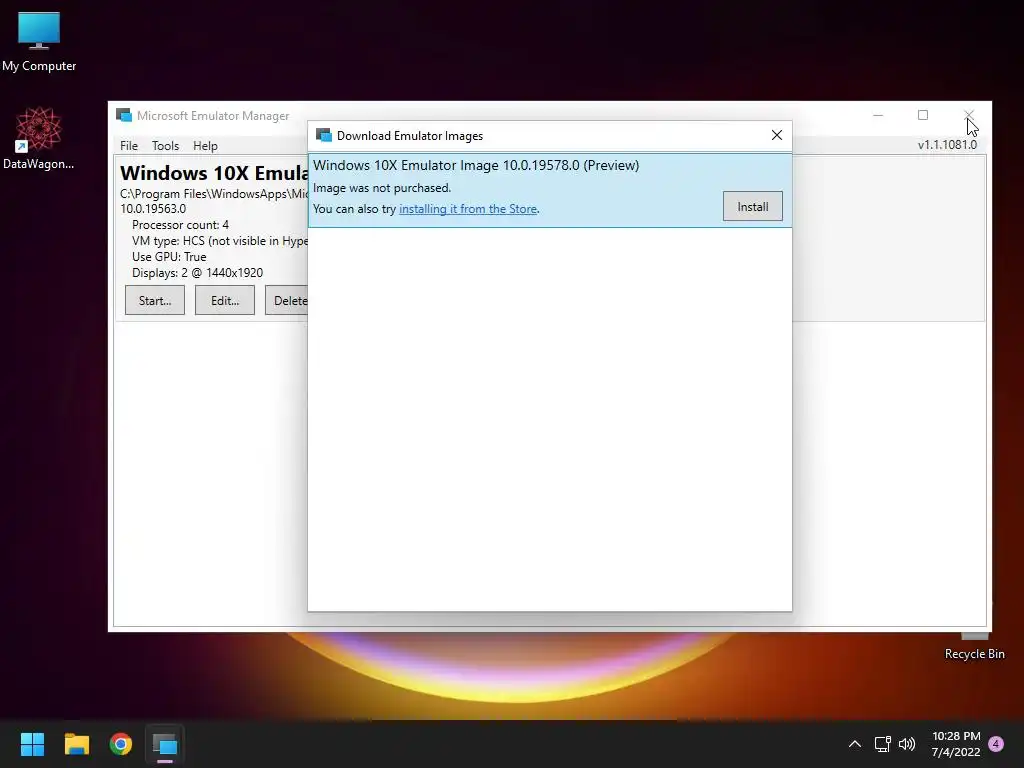The image size is (1024, 768).
Task: Open the Tools menu in Emulator Manager
Action: (x=165, y=146)
